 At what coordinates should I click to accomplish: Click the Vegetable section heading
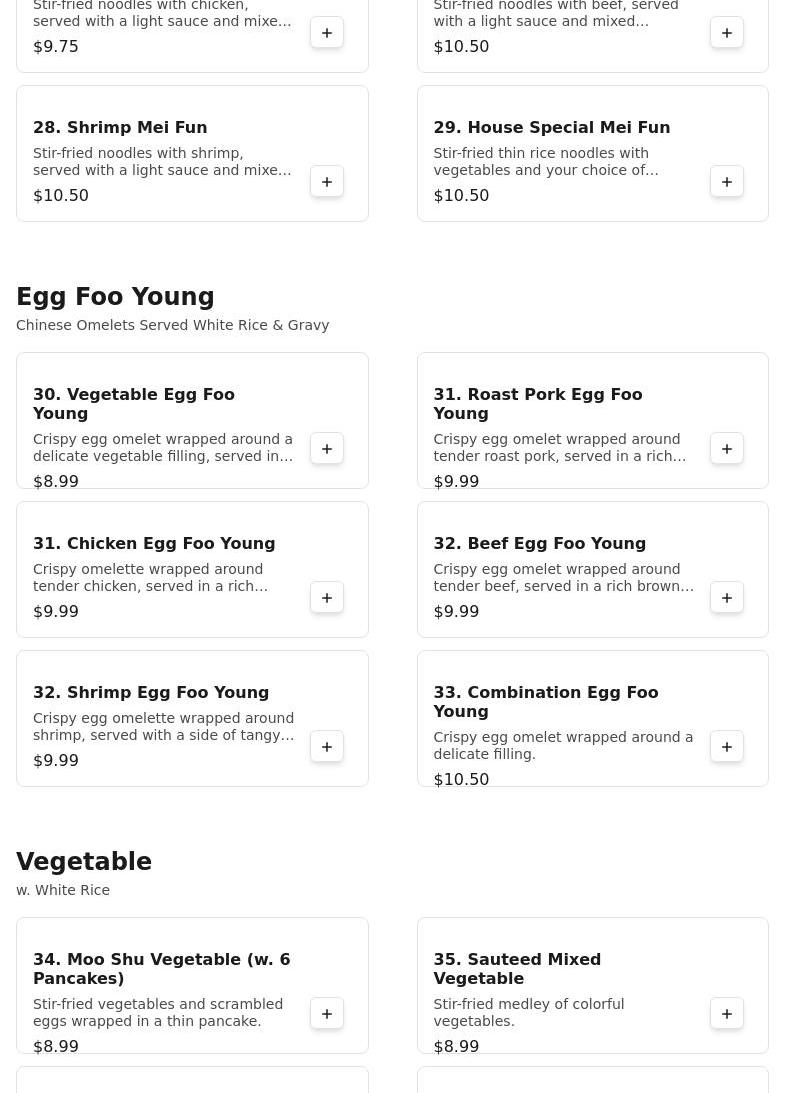[x=84, y=862]
